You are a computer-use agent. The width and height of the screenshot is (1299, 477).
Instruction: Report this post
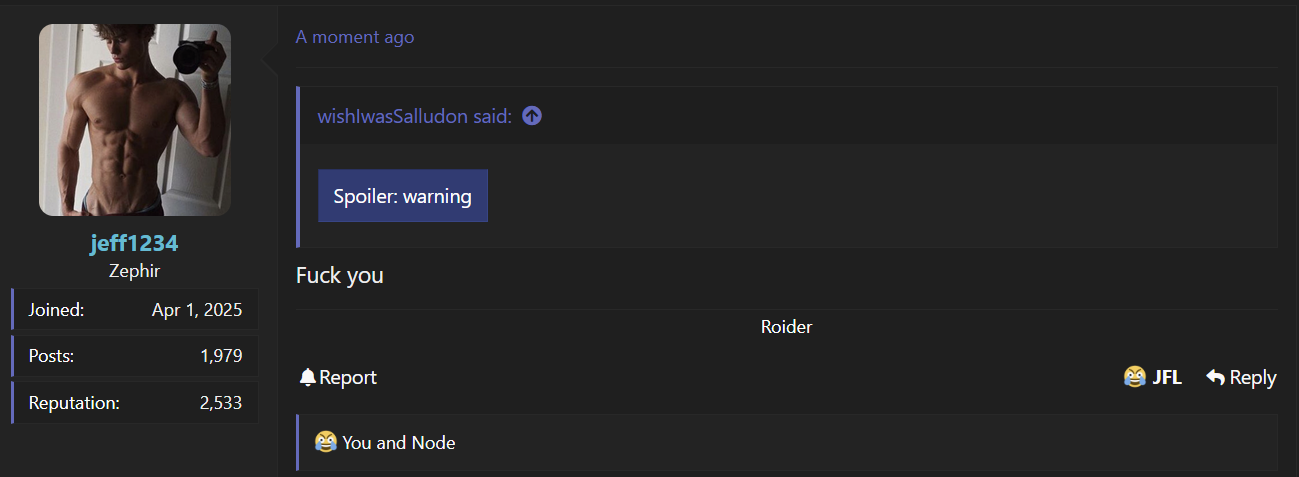[338, 377]
